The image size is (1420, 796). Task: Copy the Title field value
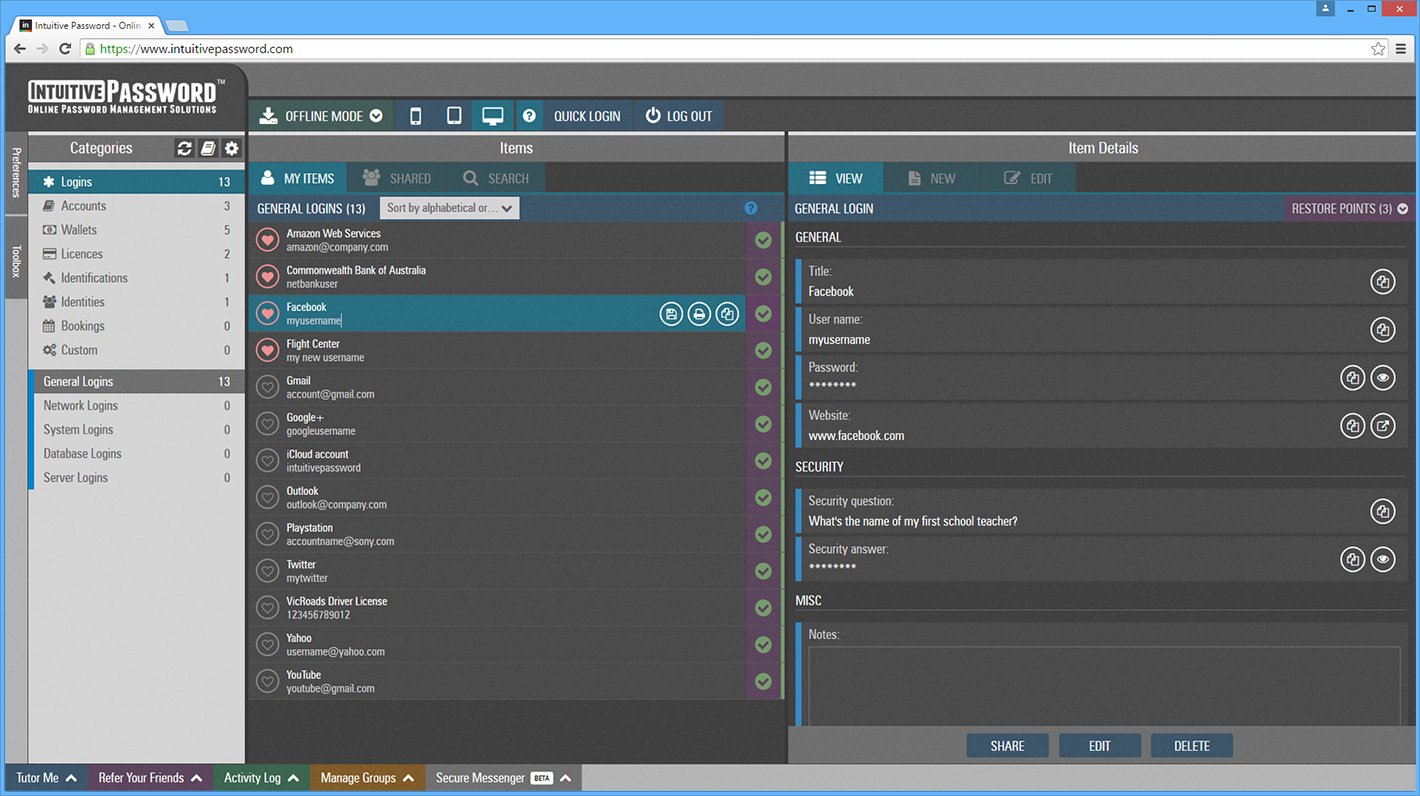click(x=1382, y=282)
